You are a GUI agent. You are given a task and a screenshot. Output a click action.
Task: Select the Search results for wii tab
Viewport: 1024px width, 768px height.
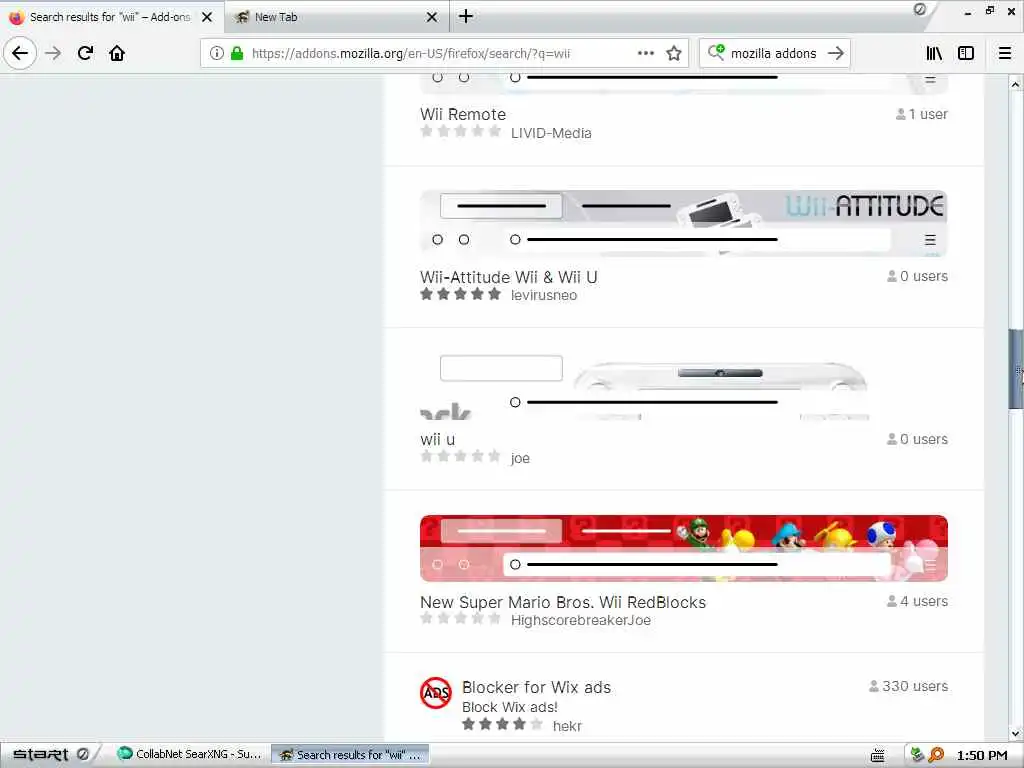pos(112,17)
